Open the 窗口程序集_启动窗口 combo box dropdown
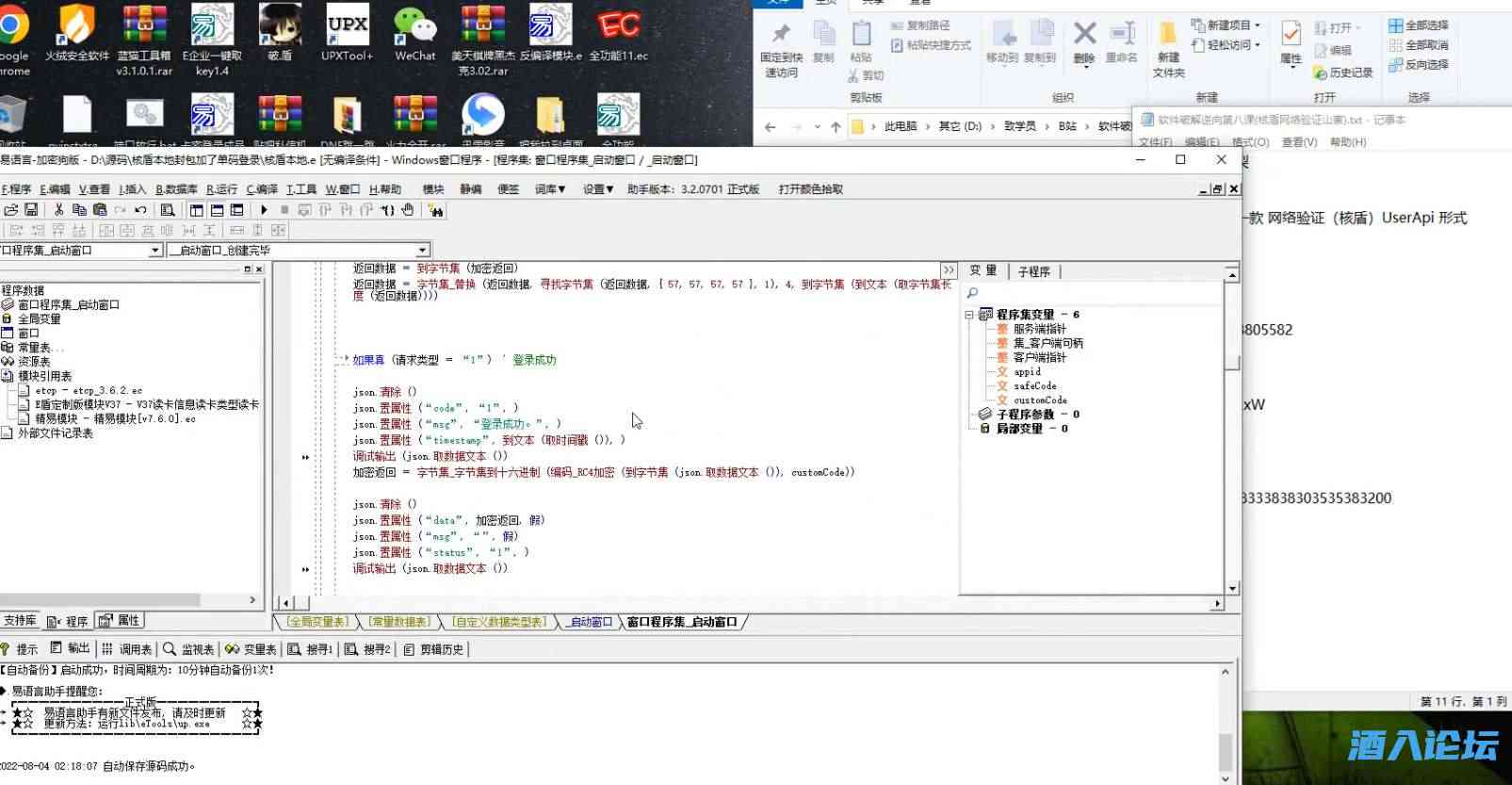 point(155,251)
